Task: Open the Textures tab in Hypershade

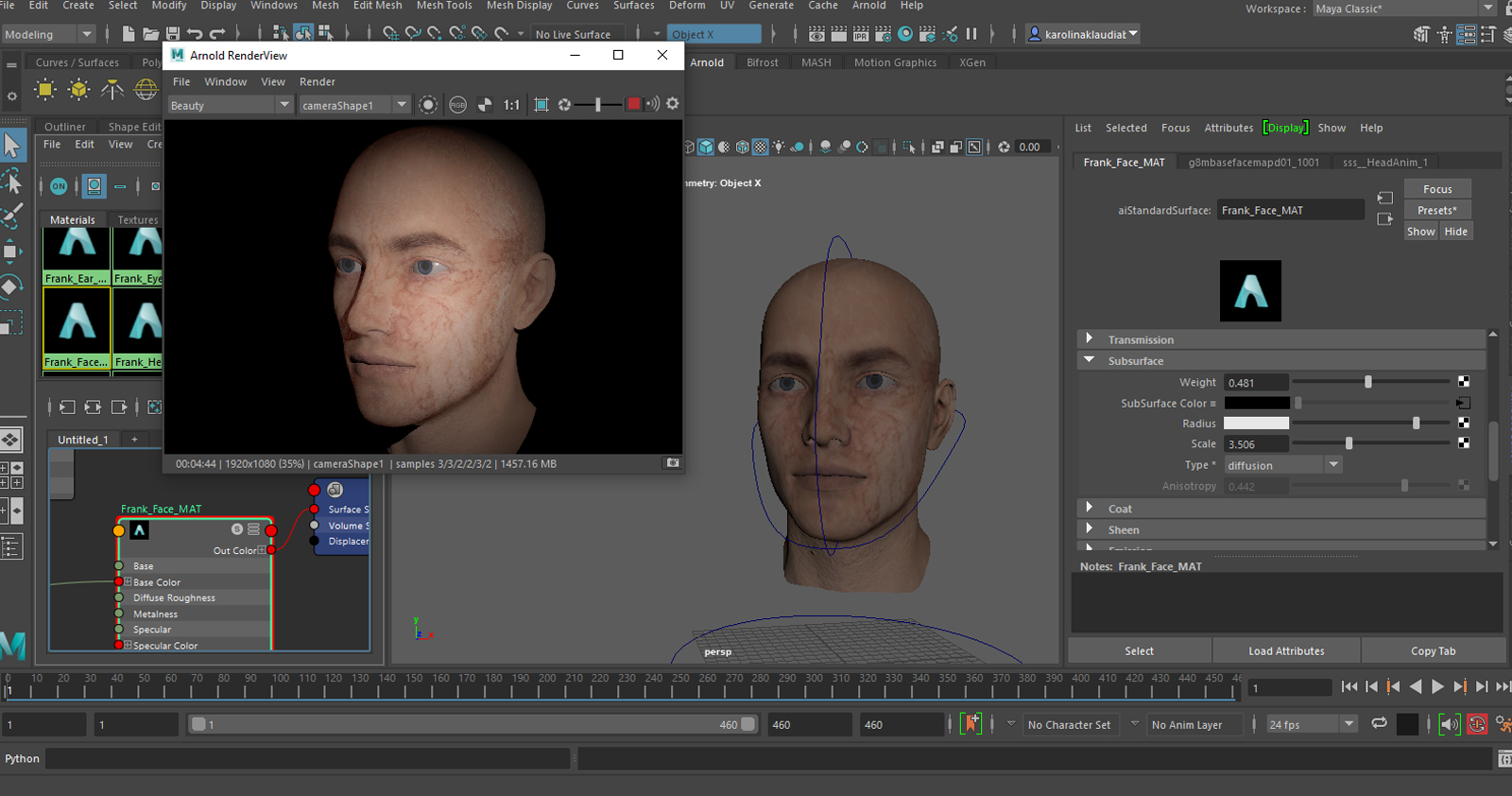Action: tap(138, 219)
